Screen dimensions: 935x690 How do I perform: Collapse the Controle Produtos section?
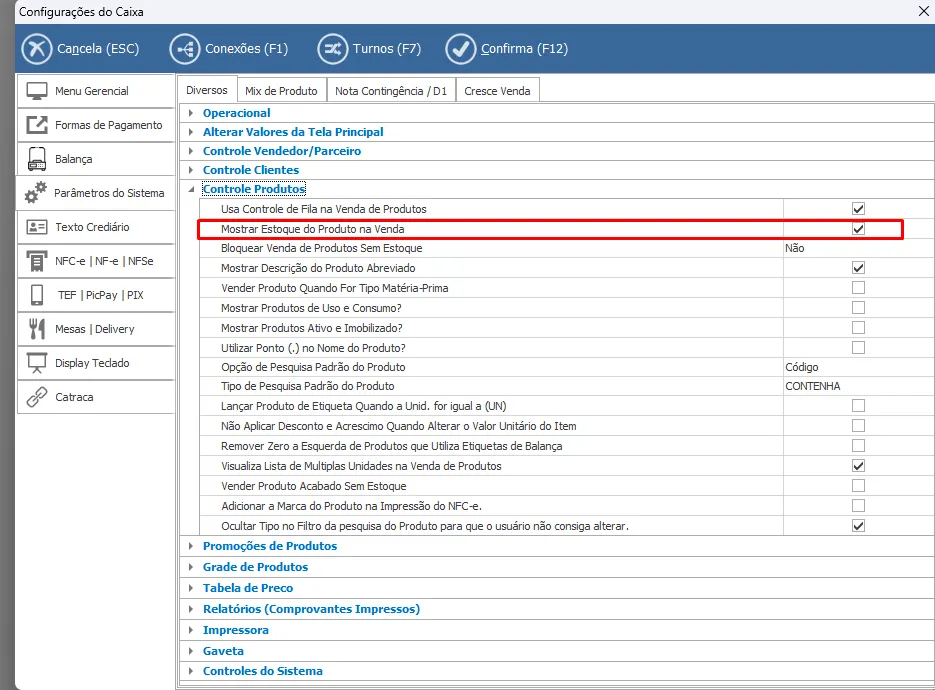click(192, 189)
